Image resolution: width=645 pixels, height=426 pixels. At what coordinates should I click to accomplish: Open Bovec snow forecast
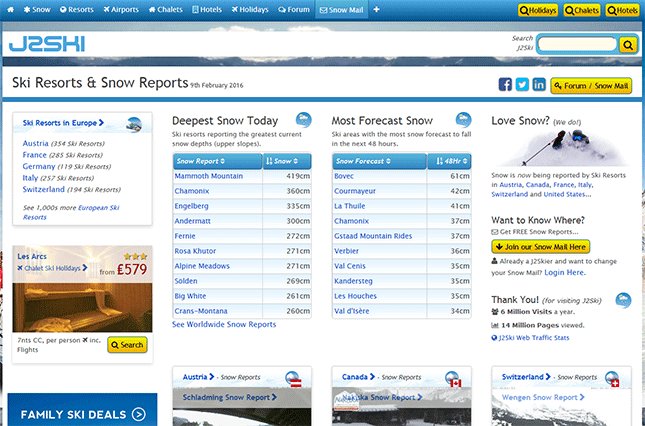click(344, 176)
